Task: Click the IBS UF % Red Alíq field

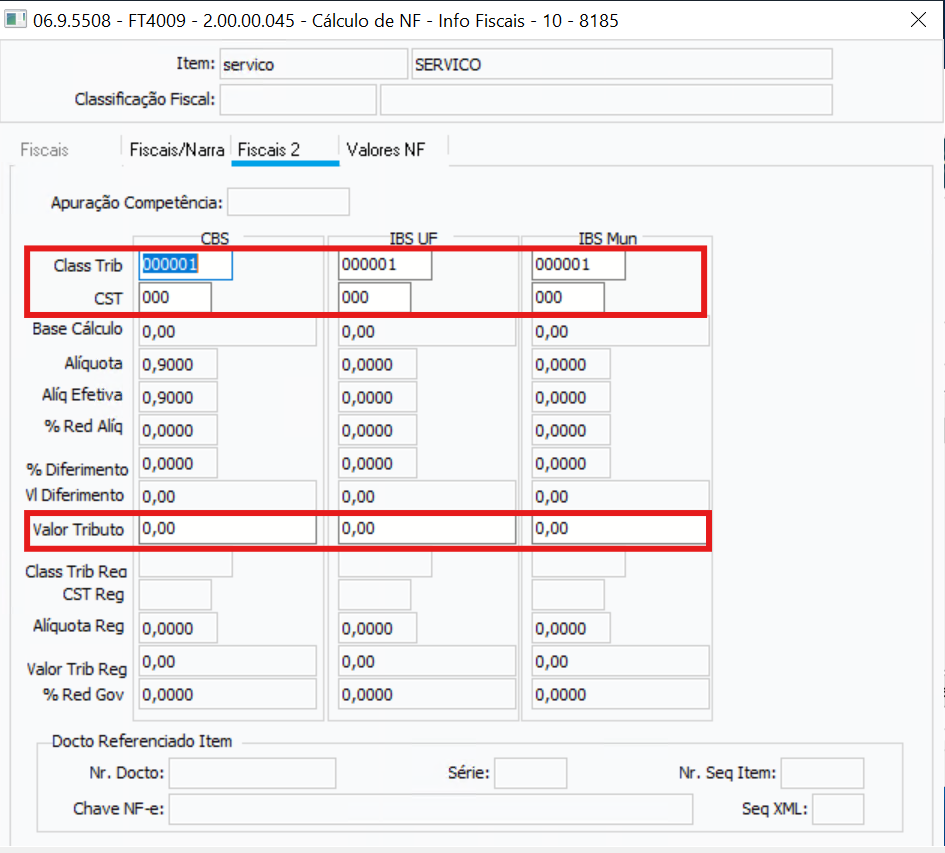Action: (x=377, y=430)
